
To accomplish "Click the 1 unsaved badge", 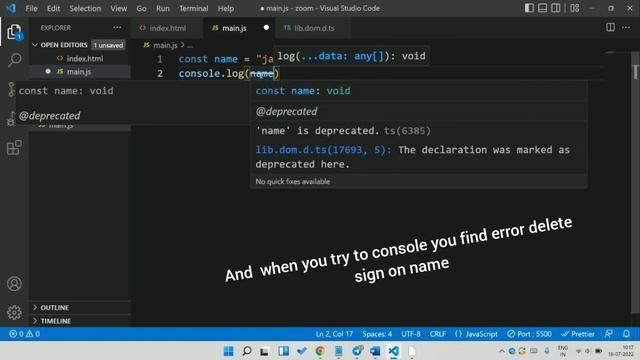I will 108,45.
